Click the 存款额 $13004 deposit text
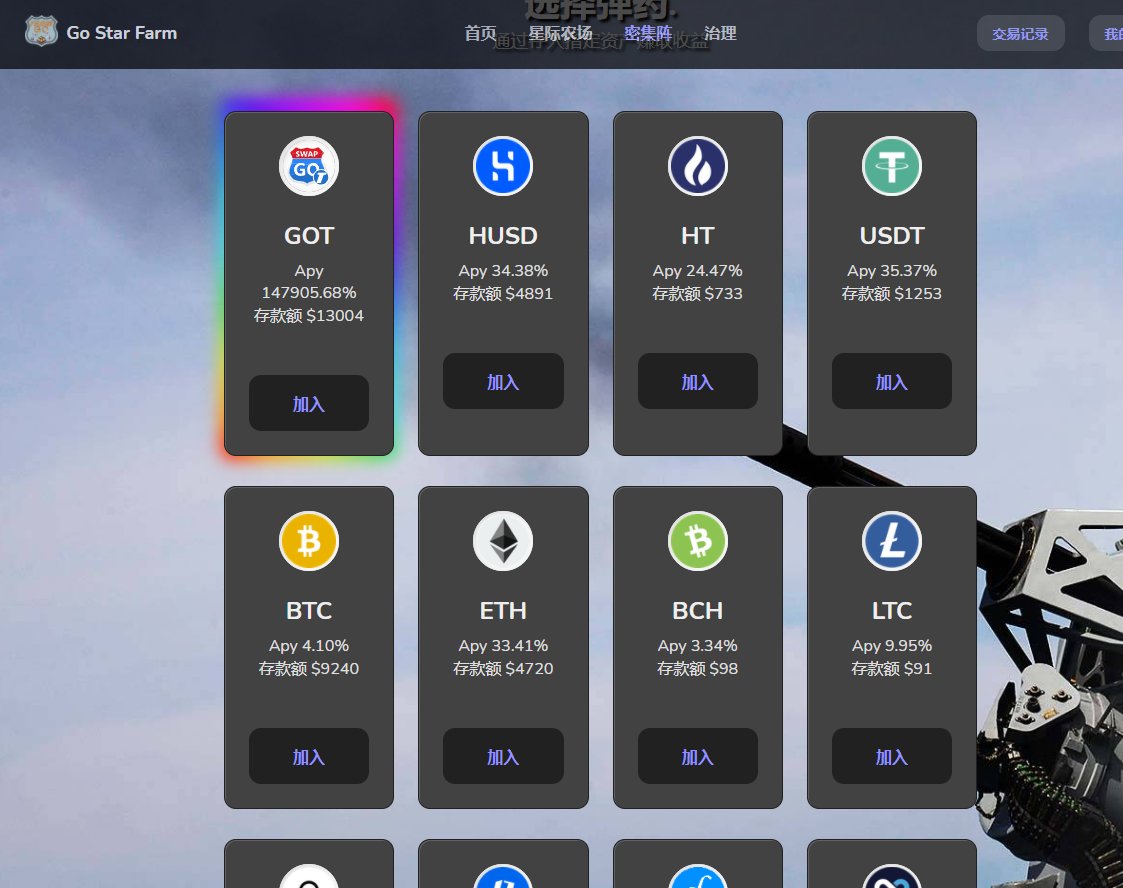Screen dimensions: 1123x888 click(309, 316)
